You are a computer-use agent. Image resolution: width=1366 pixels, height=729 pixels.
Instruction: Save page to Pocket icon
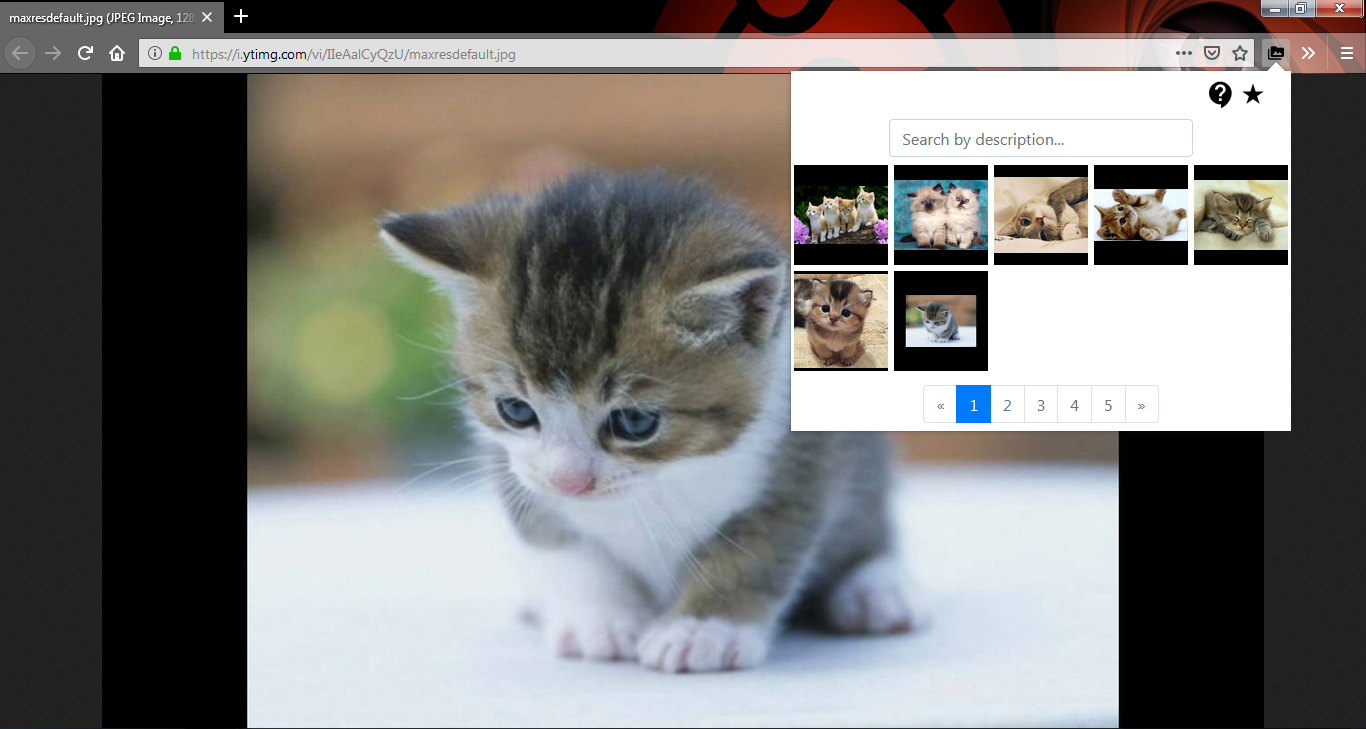1211,53
